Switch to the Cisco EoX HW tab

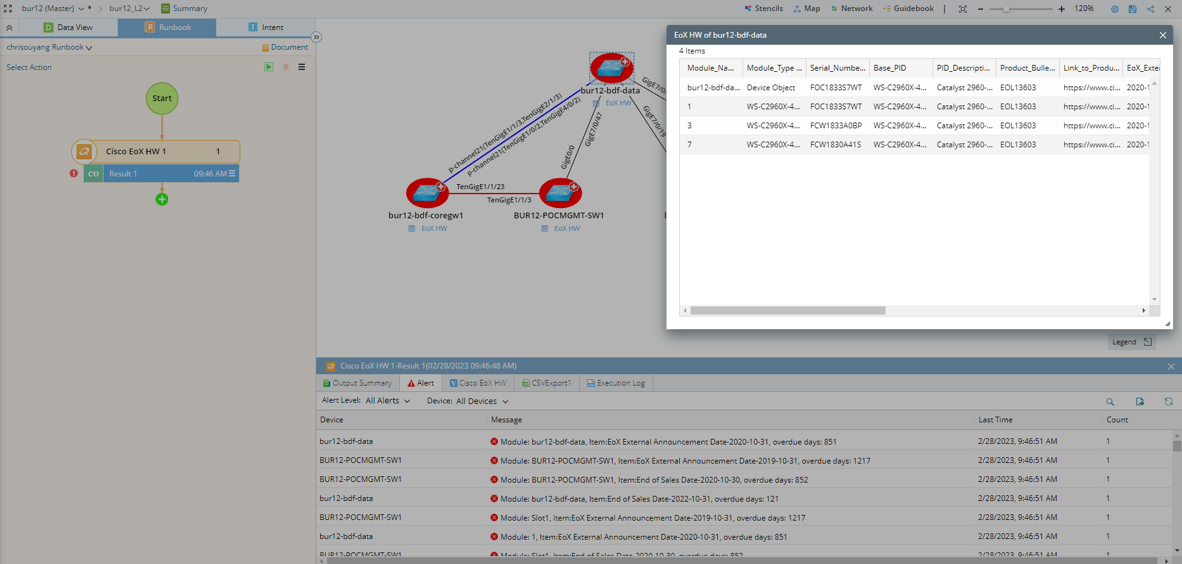point(478,383)
